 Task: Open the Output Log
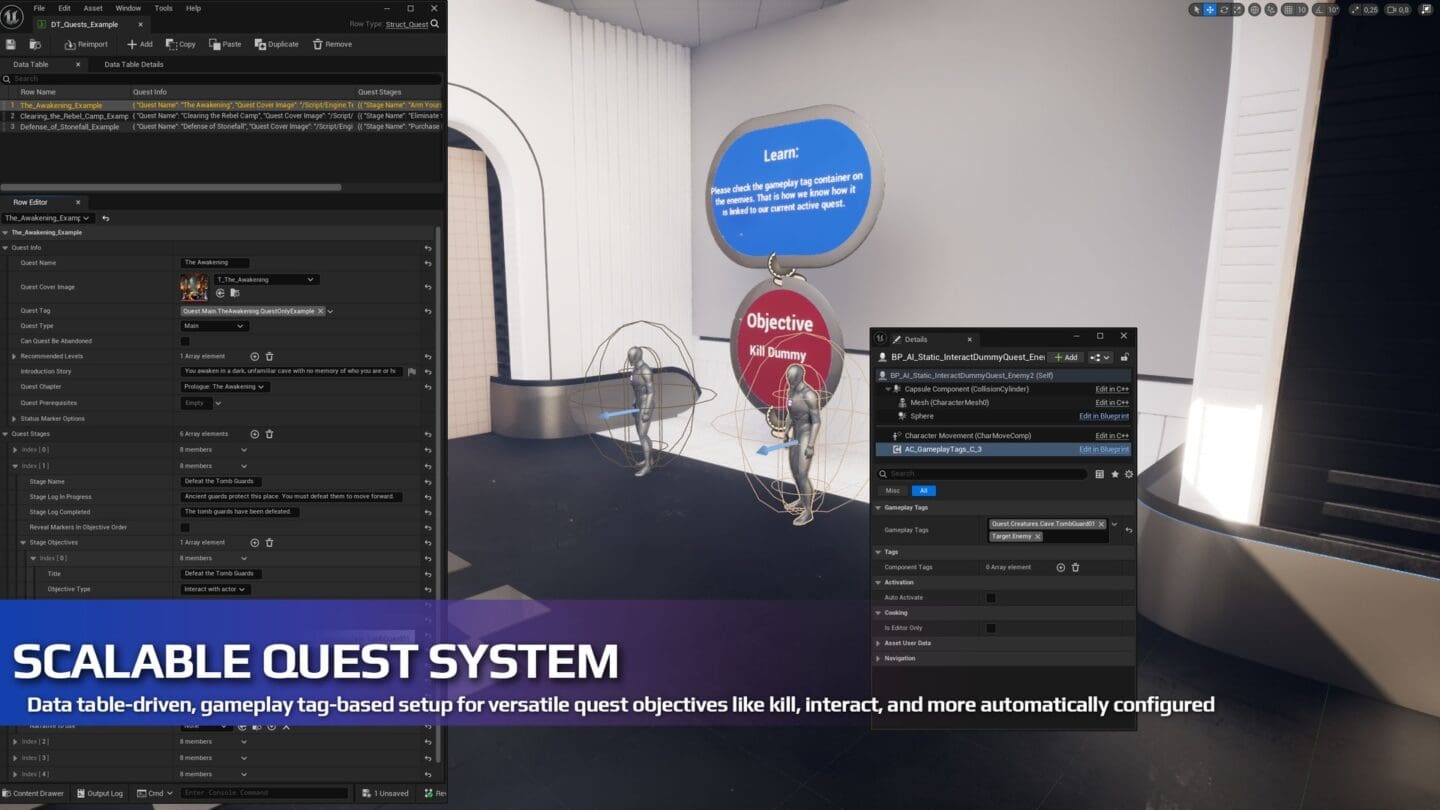(x=99, y=793)
